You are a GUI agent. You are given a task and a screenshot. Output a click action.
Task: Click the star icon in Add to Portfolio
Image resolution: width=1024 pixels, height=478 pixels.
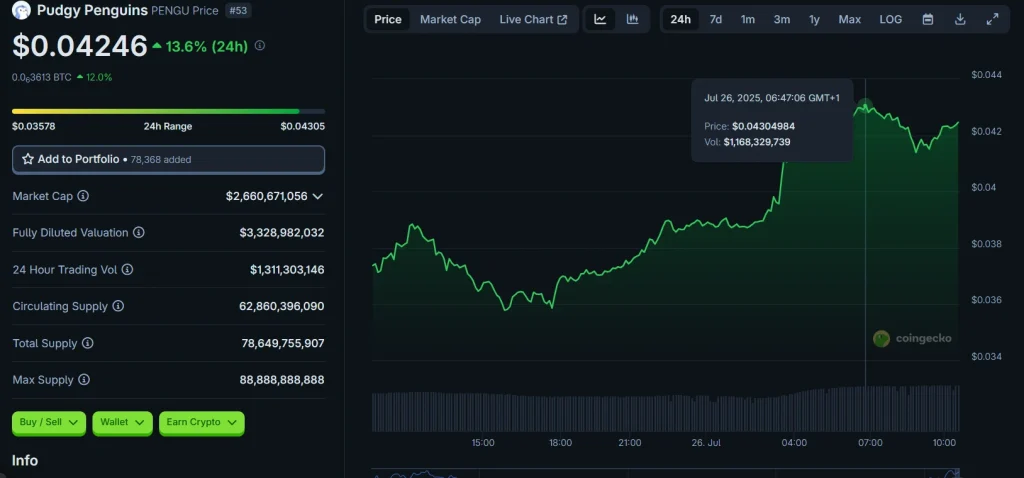[x=27, y=159]
